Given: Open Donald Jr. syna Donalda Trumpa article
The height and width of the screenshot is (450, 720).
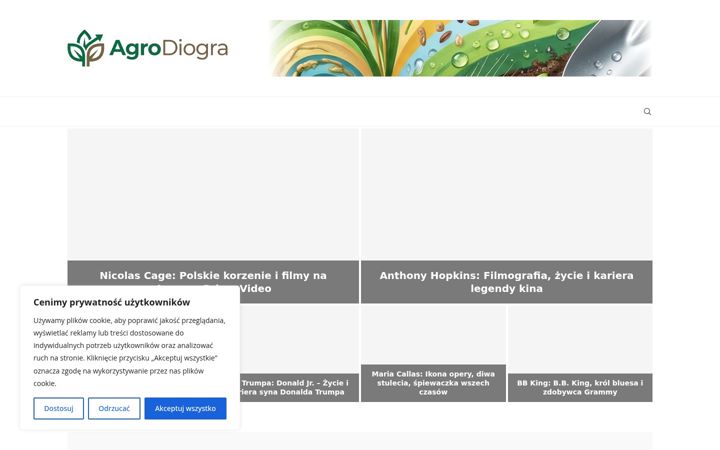Looking at the screenshot, I should (x=294, y=387).
